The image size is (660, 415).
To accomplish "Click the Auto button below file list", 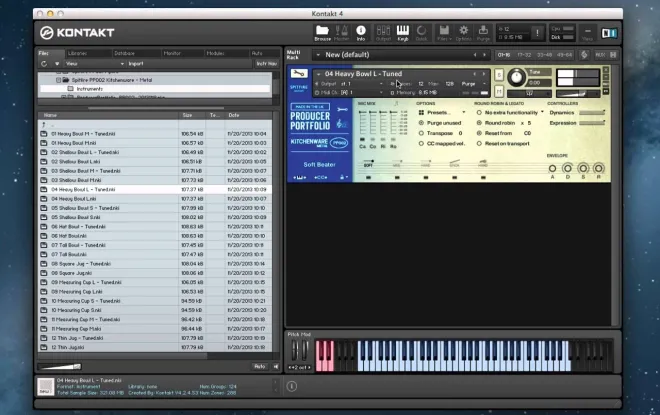I will click(x=260, y=367).
